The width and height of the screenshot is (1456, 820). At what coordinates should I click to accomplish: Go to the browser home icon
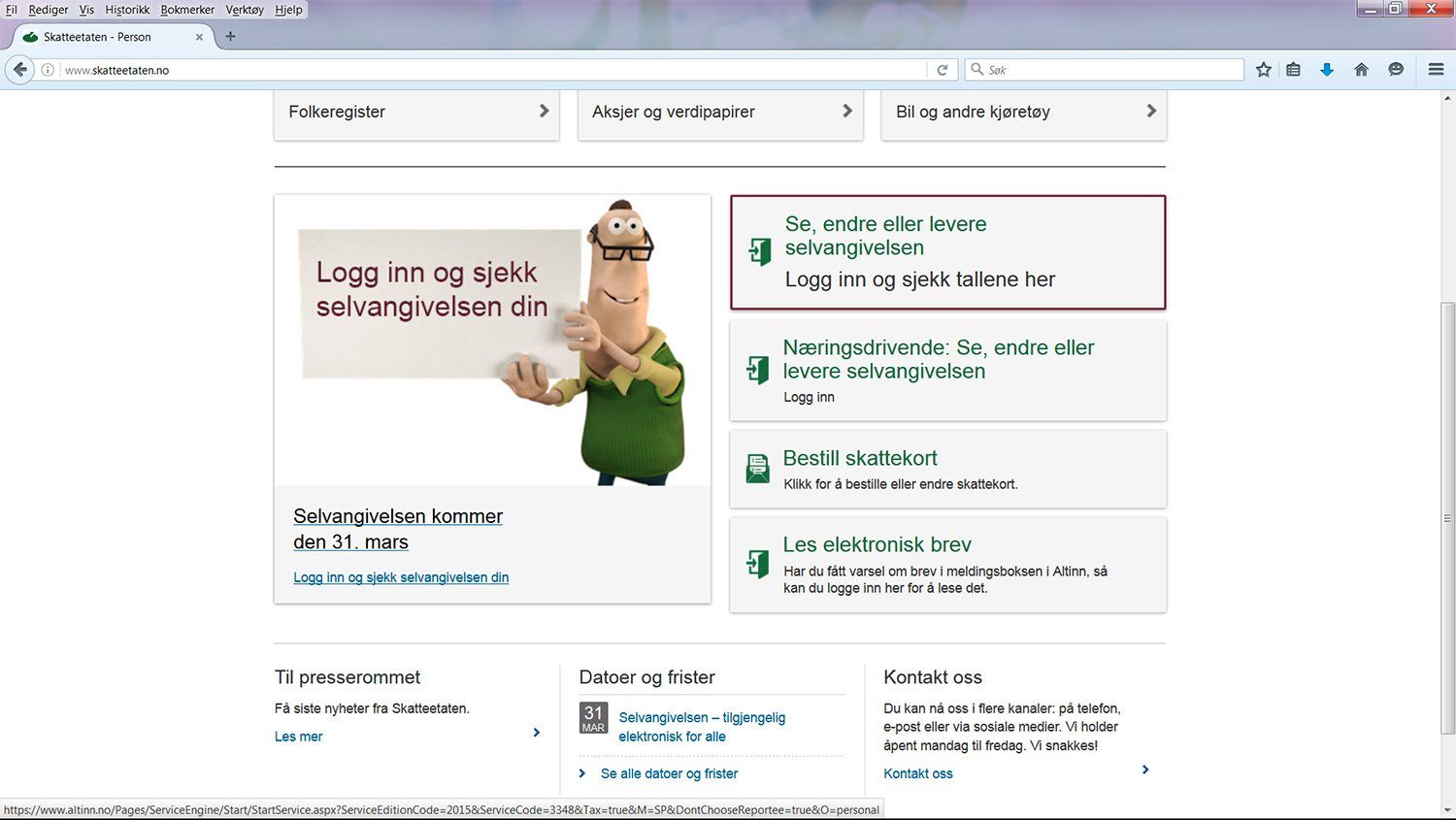tap(1361, 70)
